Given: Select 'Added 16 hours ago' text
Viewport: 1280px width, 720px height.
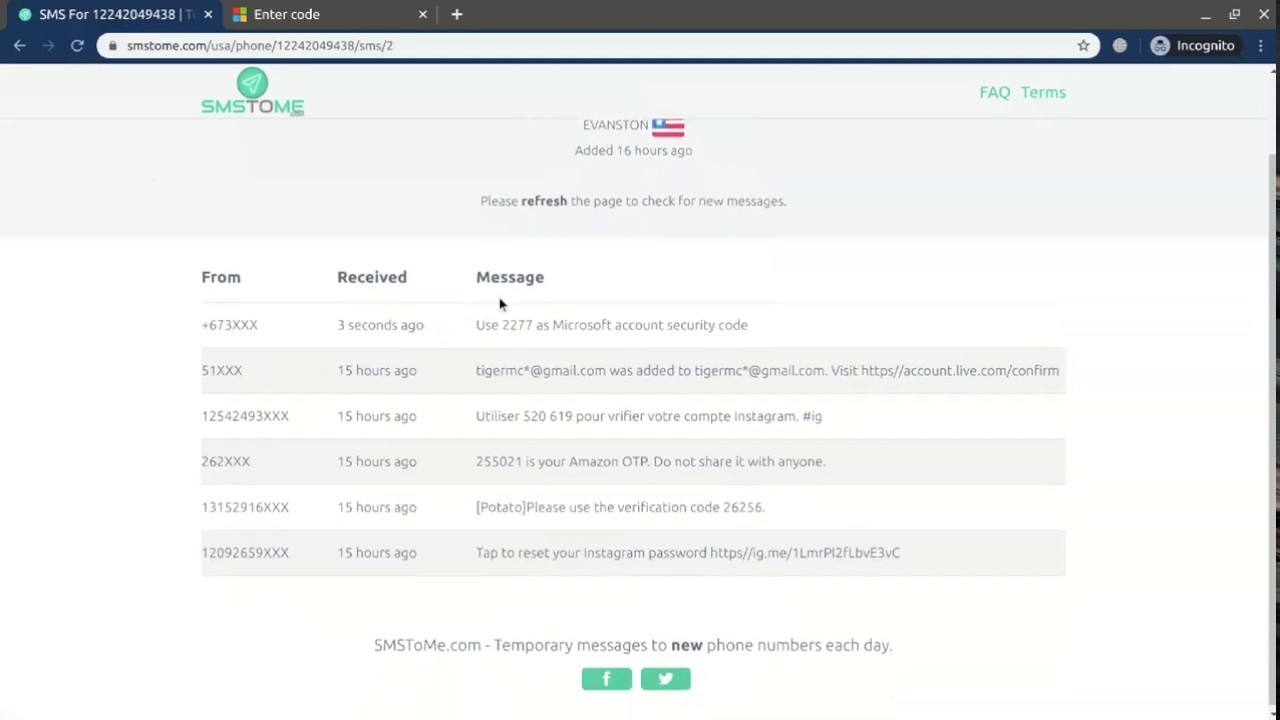Looking at the screenshot, I should 633,150.
